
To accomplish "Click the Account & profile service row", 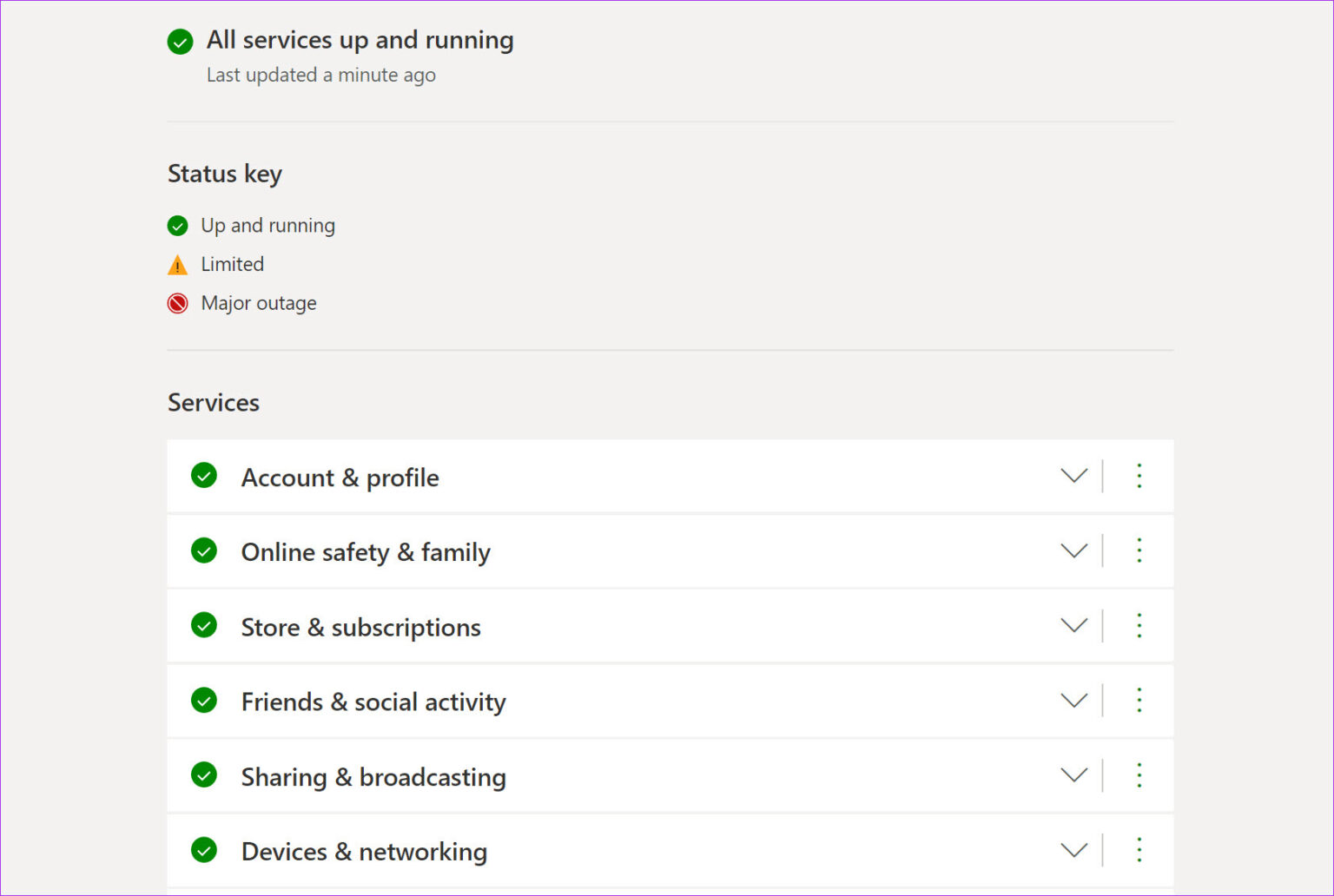I will (x=340, y=477).
